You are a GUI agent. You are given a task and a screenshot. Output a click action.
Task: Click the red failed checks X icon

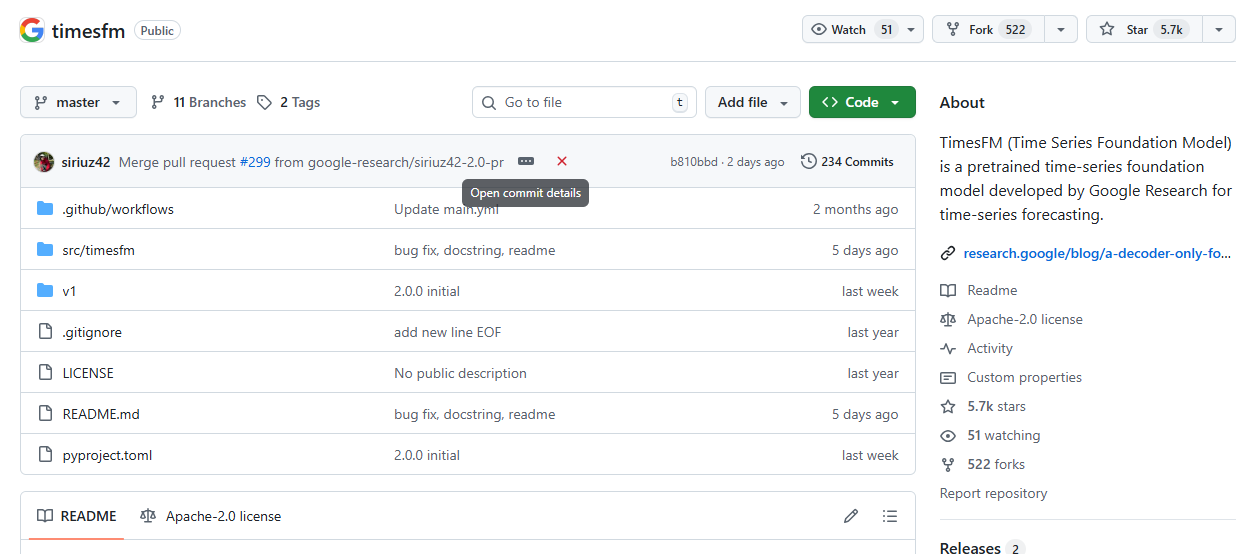(562, 161)
